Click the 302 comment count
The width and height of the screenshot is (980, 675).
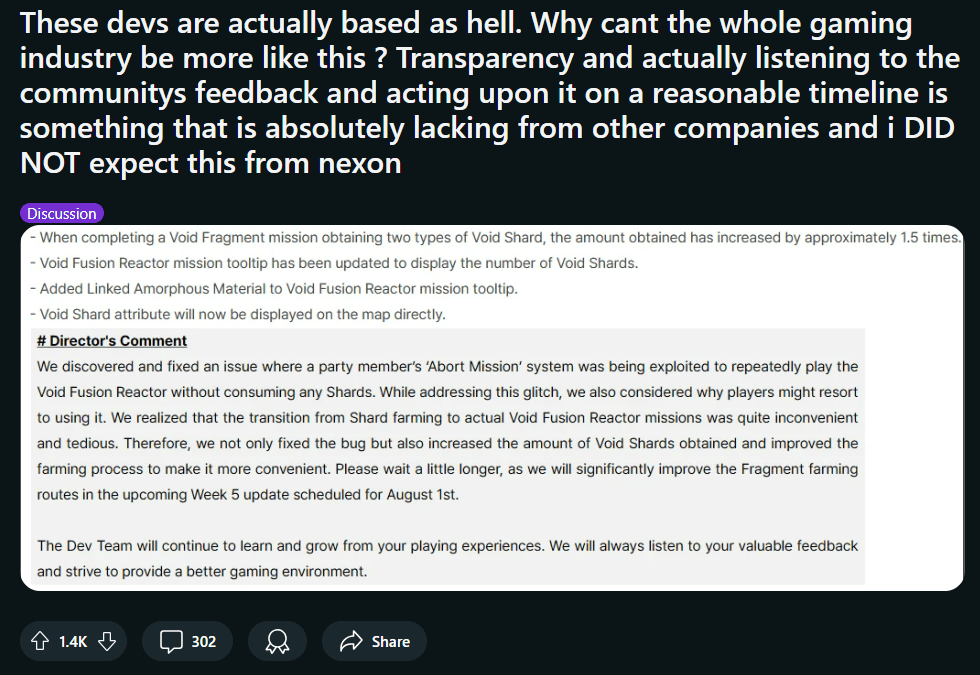point(204,642)
